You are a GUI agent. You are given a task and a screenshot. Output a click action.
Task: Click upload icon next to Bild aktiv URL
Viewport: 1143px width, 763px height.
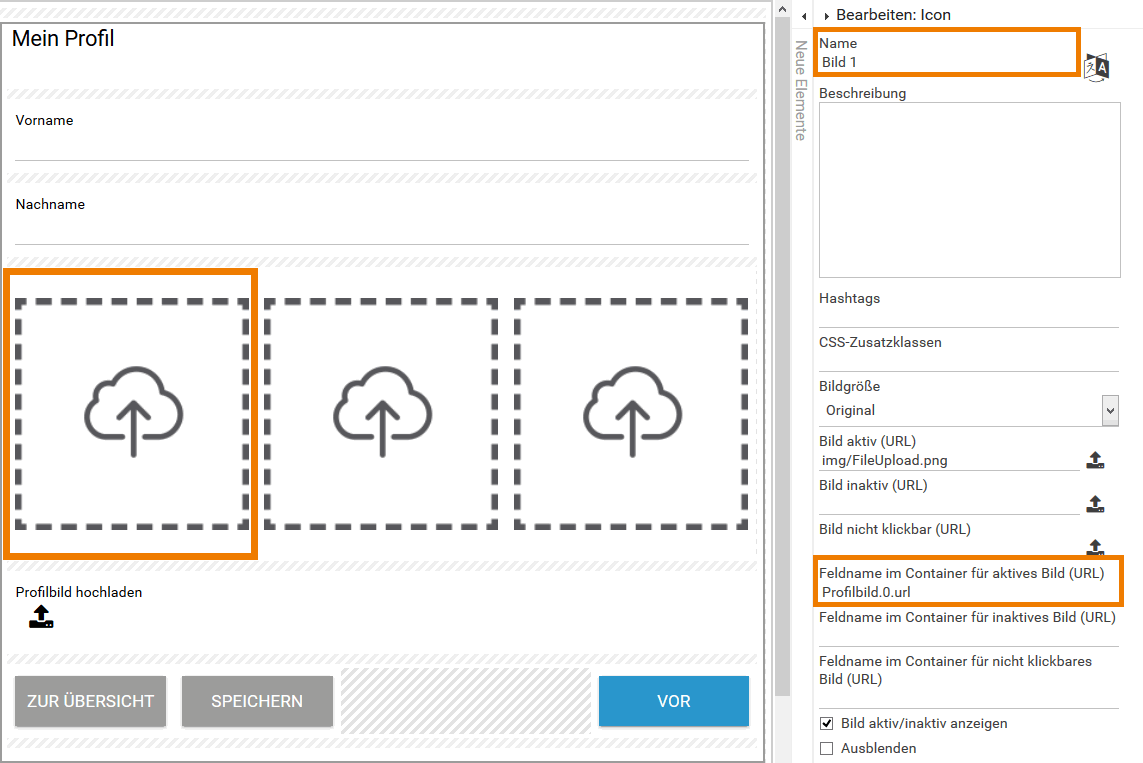(x=1095, y=460)
